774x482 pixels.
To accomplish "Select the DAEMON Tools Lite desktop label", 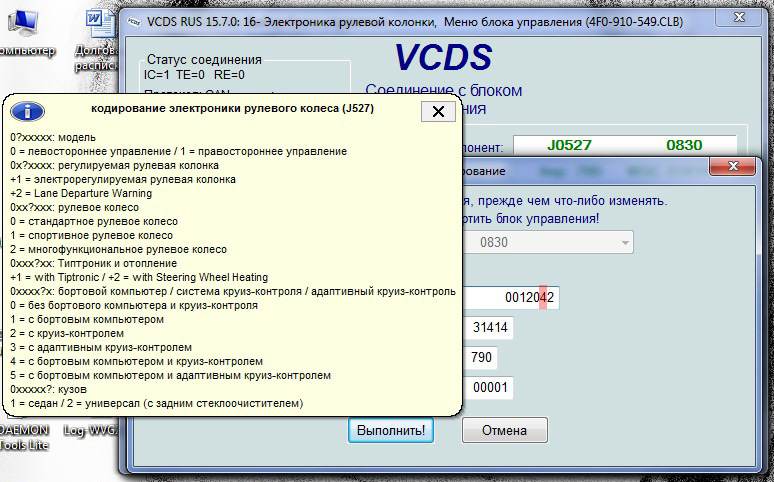I will [x=24, y=437].
